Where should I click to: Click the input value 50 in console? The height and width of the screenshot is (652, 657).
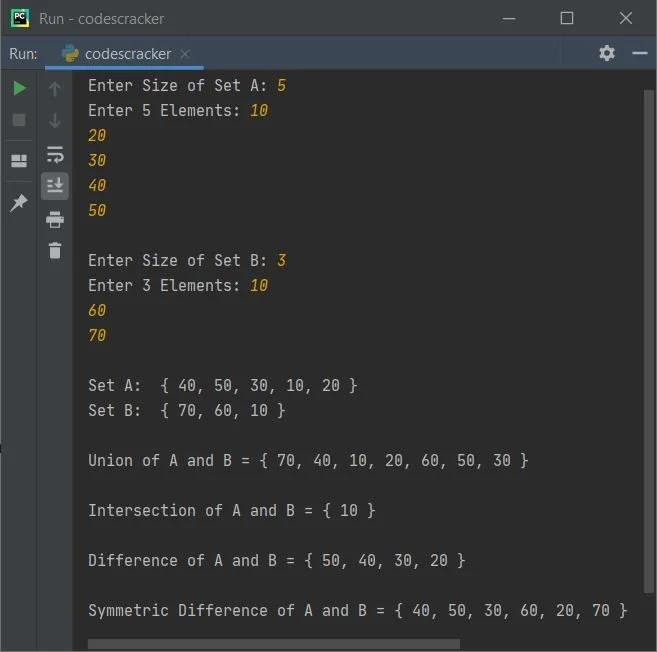(97, 210)
